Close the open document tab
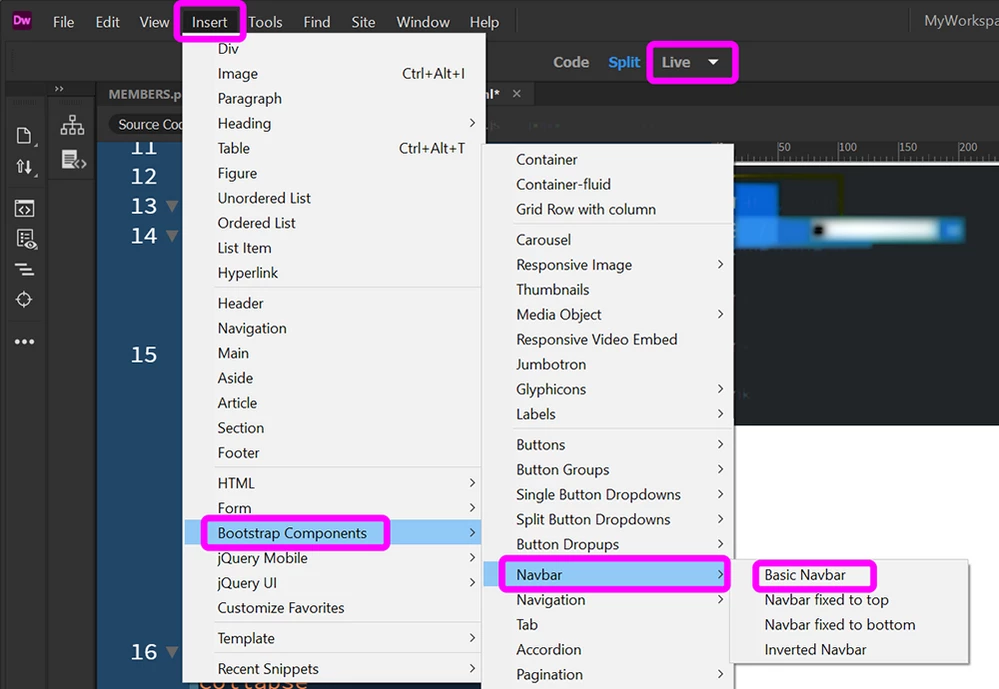This screenshot has height=689, width=999. (517, 94)
